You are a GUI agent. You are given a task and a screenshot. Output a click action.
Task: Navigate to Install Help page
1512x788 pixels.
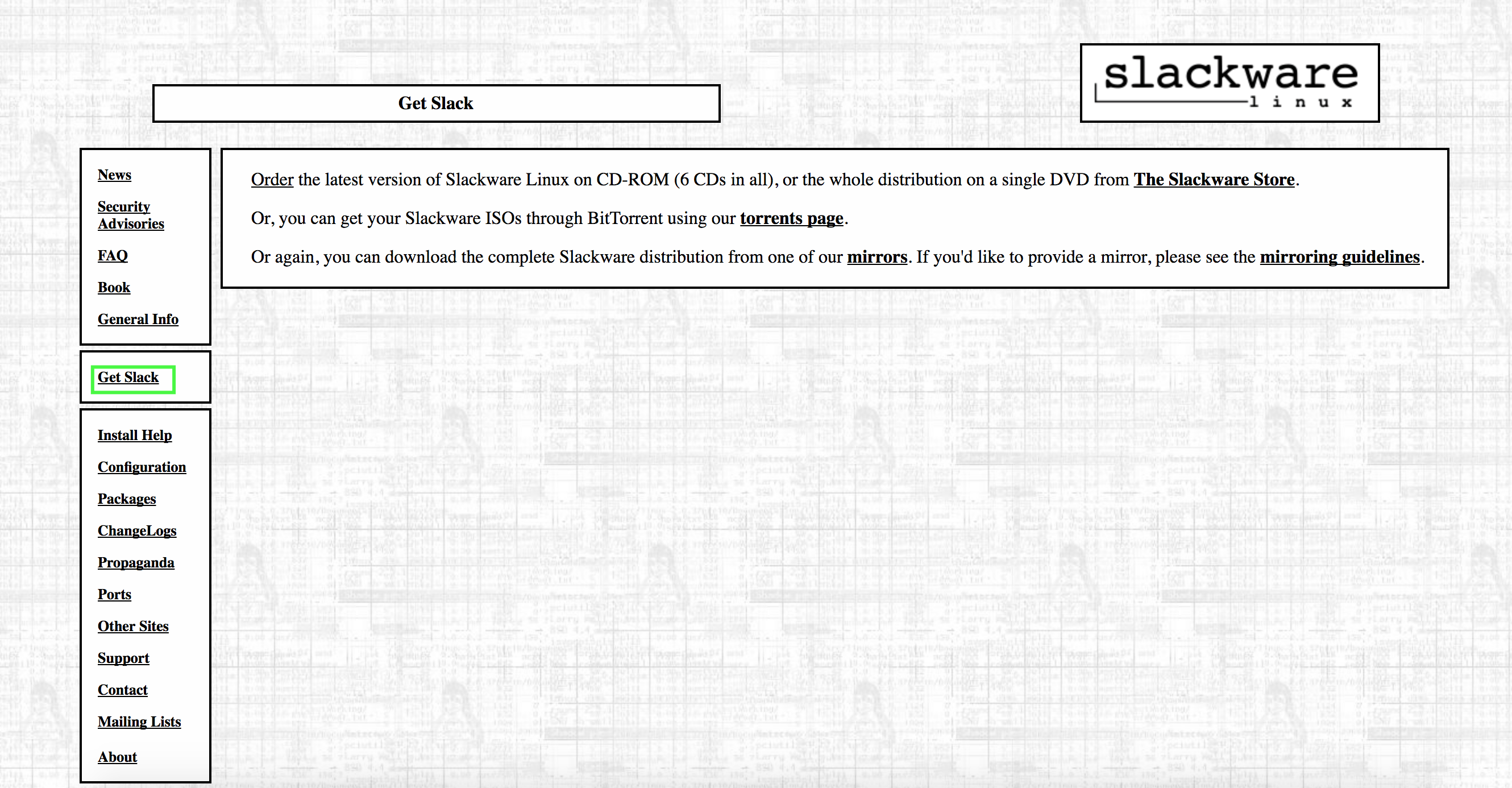pos(135,435)
